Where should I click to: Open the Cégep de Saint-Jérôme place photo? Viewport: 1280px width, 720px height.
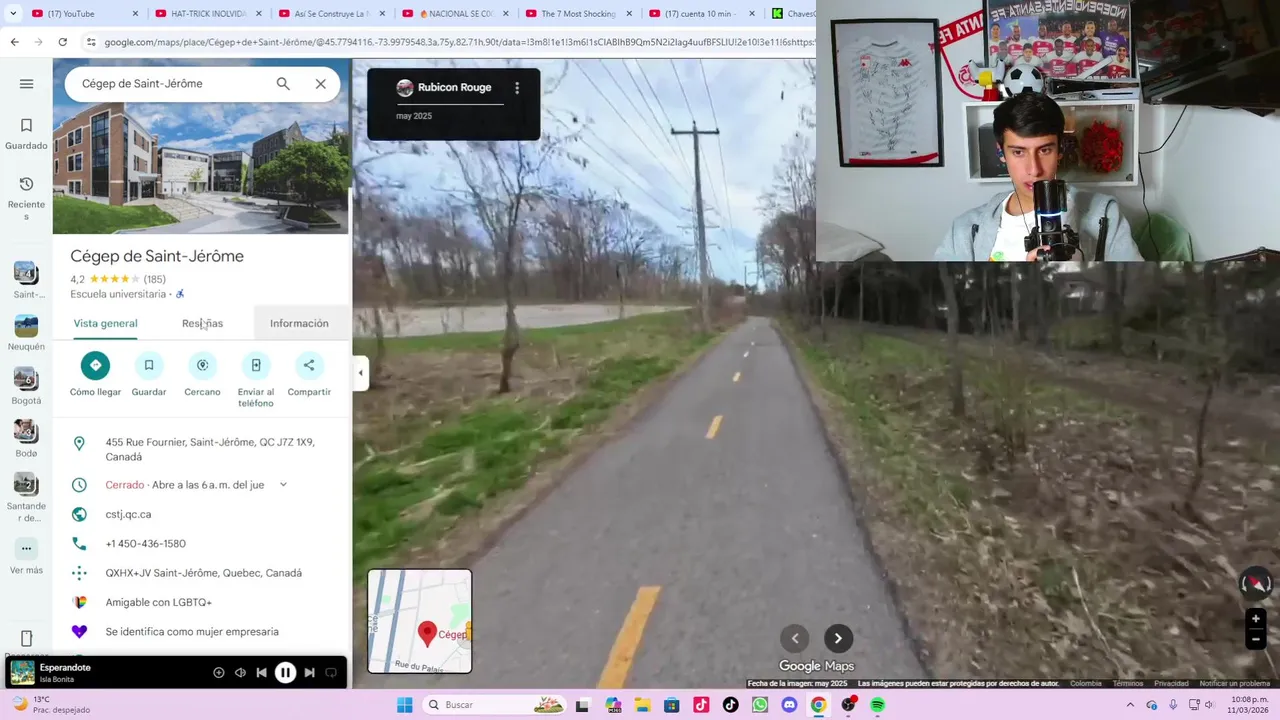click(201, 169)
